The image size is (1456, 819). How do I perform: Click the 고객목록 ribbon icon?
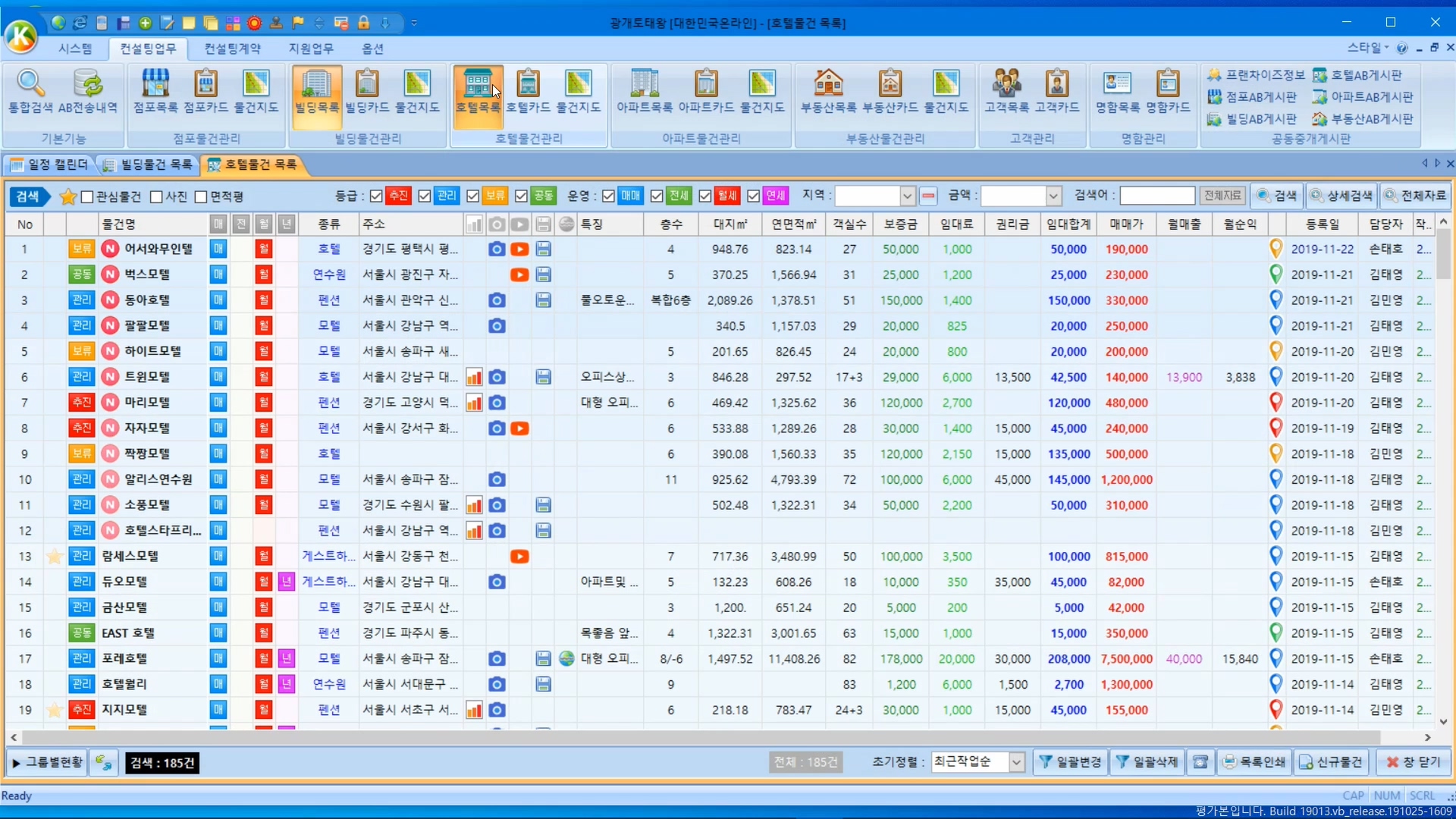tap(1006, 91)
